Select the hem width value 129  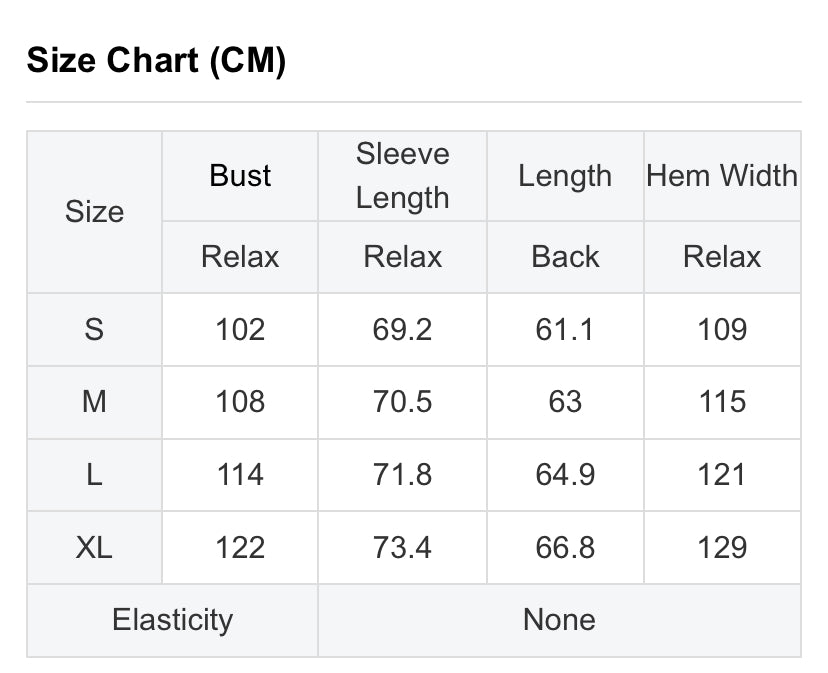pyautogui.click(x=722, y=547)
